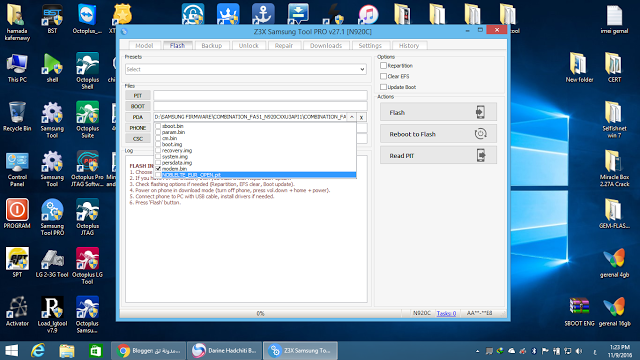640x360 pixels.
Task: Click the Read PIT phone icon
Action: pos(481,156)
